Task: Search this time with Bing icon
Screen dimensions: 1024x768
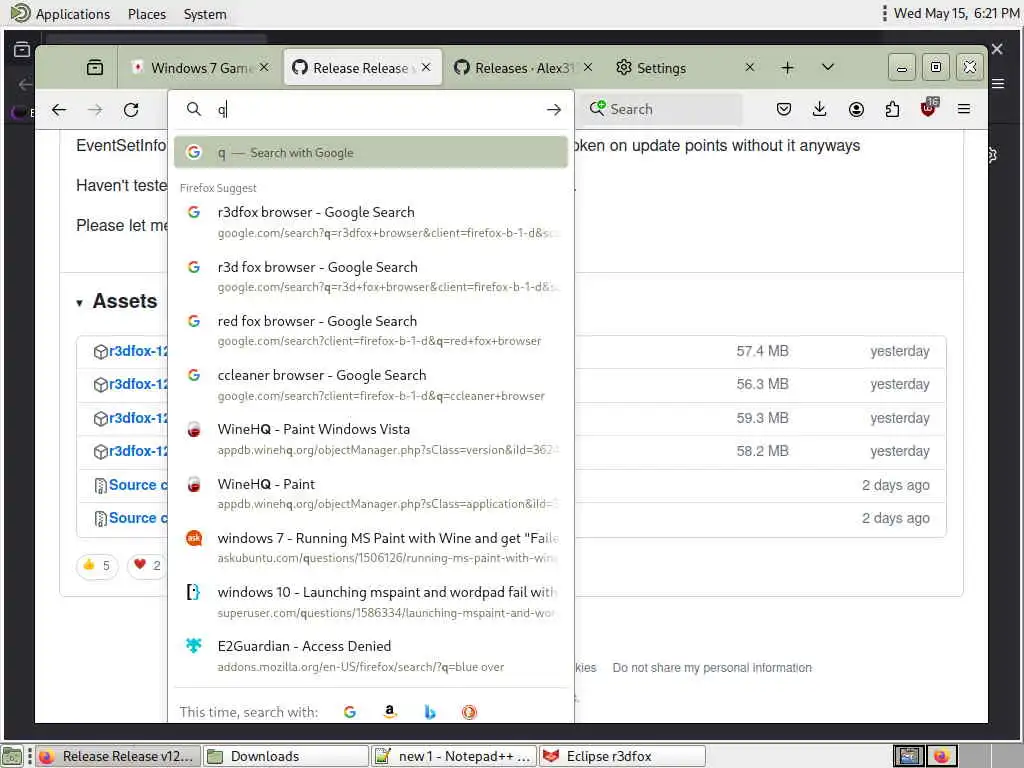Action: click(430, 712)
